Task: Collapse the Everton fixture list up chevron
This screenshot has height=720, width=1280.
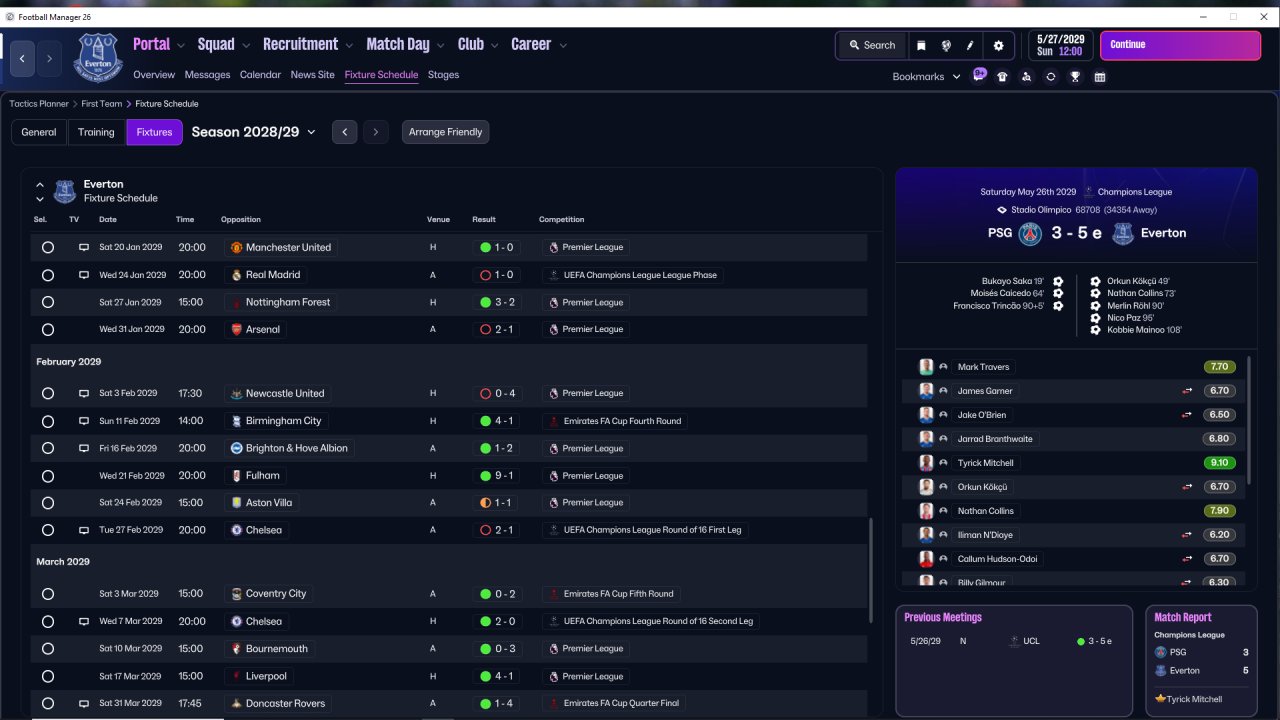Action: (40, 185)
